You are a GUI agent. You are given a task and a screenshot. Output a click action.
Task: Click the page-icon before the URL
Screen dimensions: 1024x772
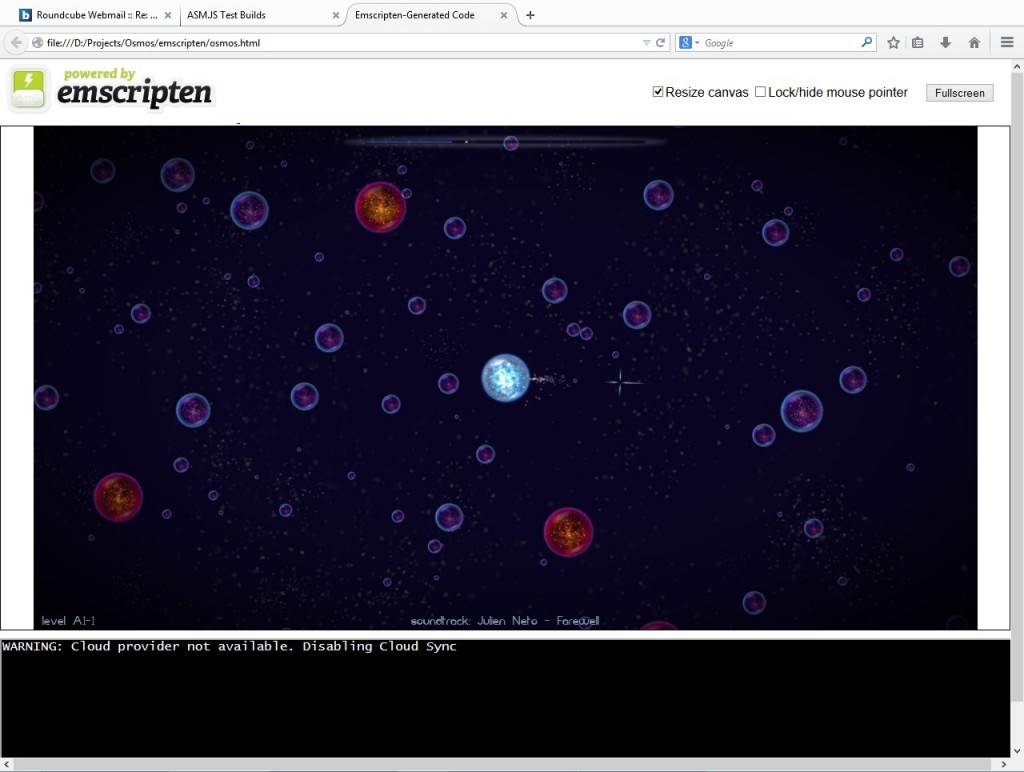click(37, 42)
